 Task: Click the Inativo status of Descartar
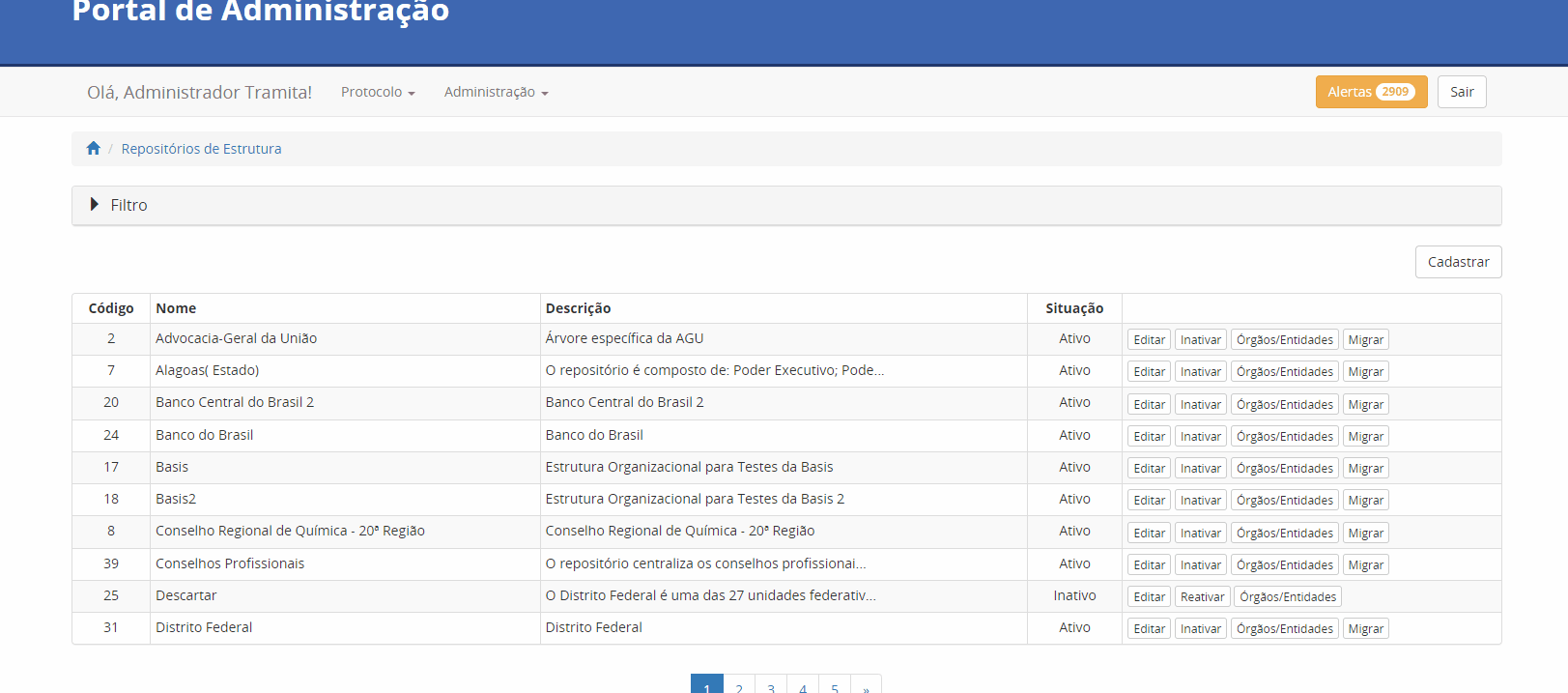pyautogui.click(x=1074, y=595)
